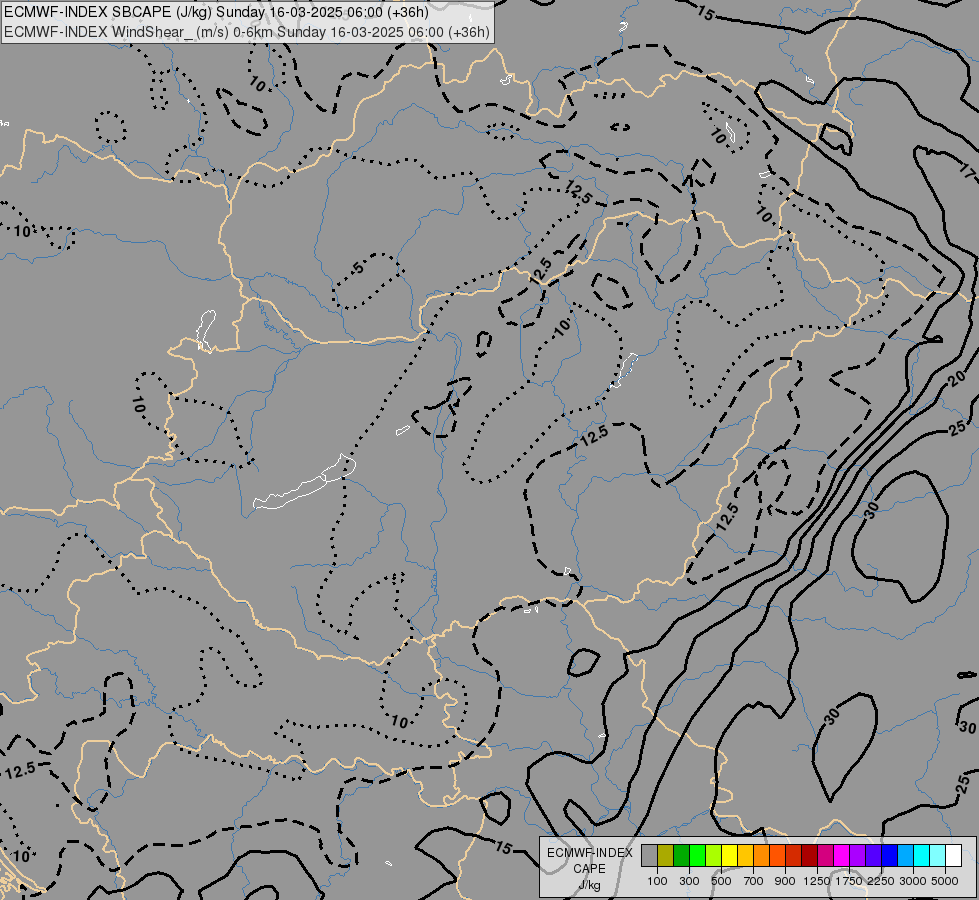Click the gray CAPE legend swatch
The height and width of the screenshot is (900, 979).
click(x=649, y=855)
